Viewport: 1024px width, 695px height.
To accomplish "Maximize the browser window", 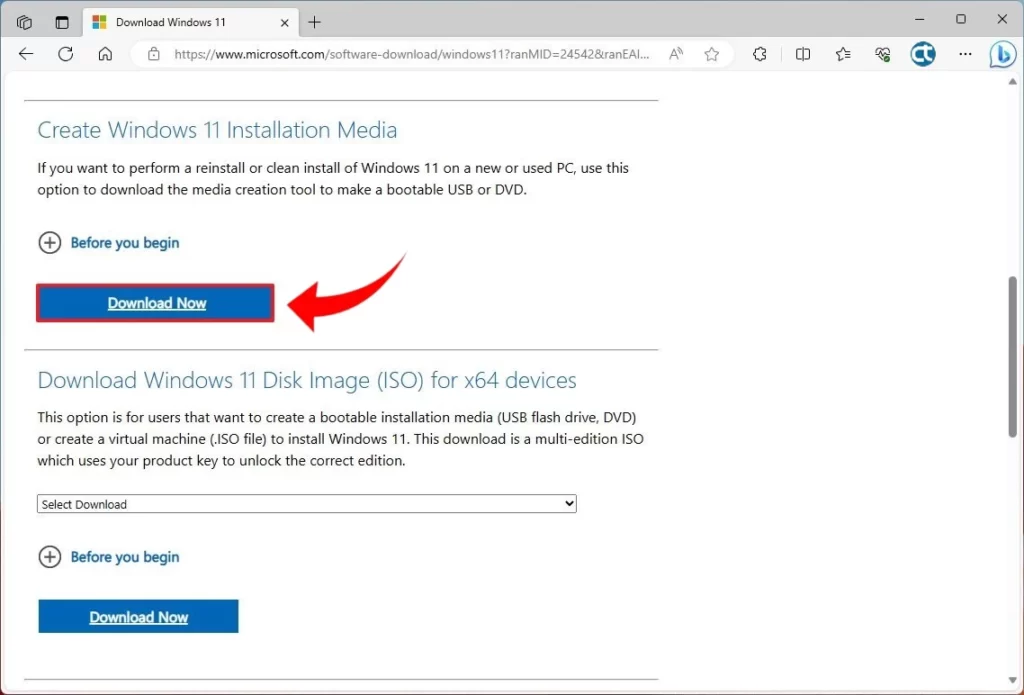I will coord(961,20).
